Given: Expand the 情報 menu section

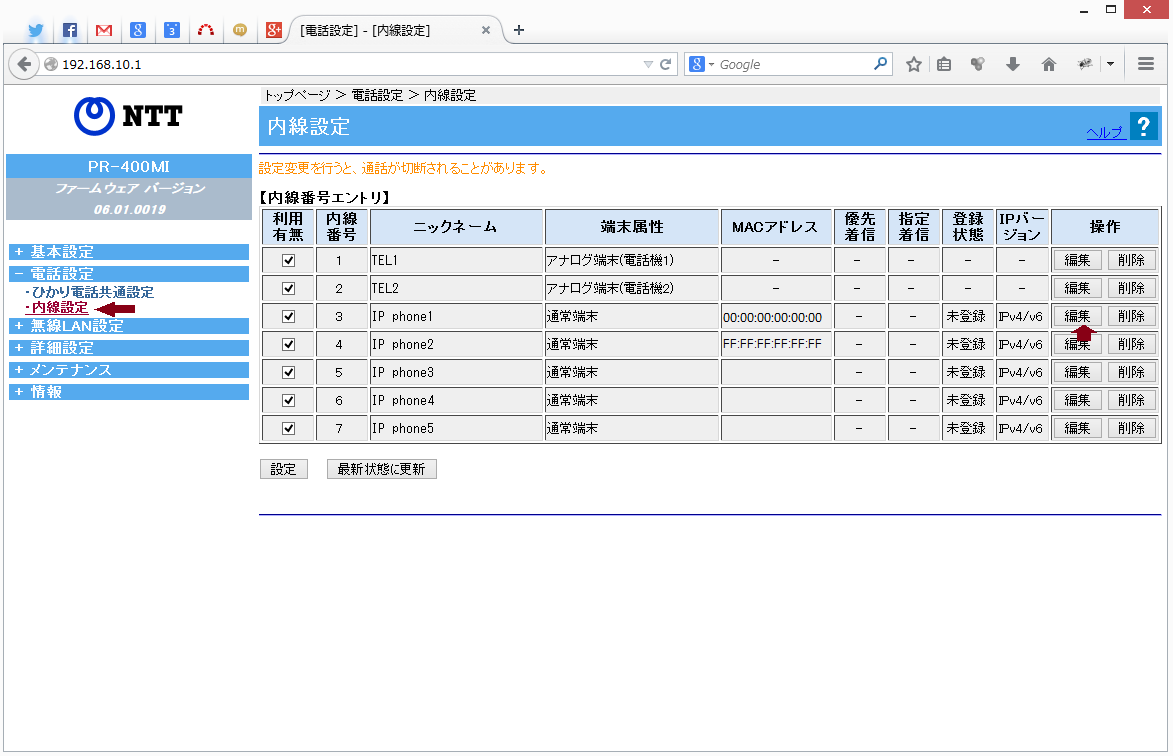Looking at the screenshot, I should [x=129, y=392].
